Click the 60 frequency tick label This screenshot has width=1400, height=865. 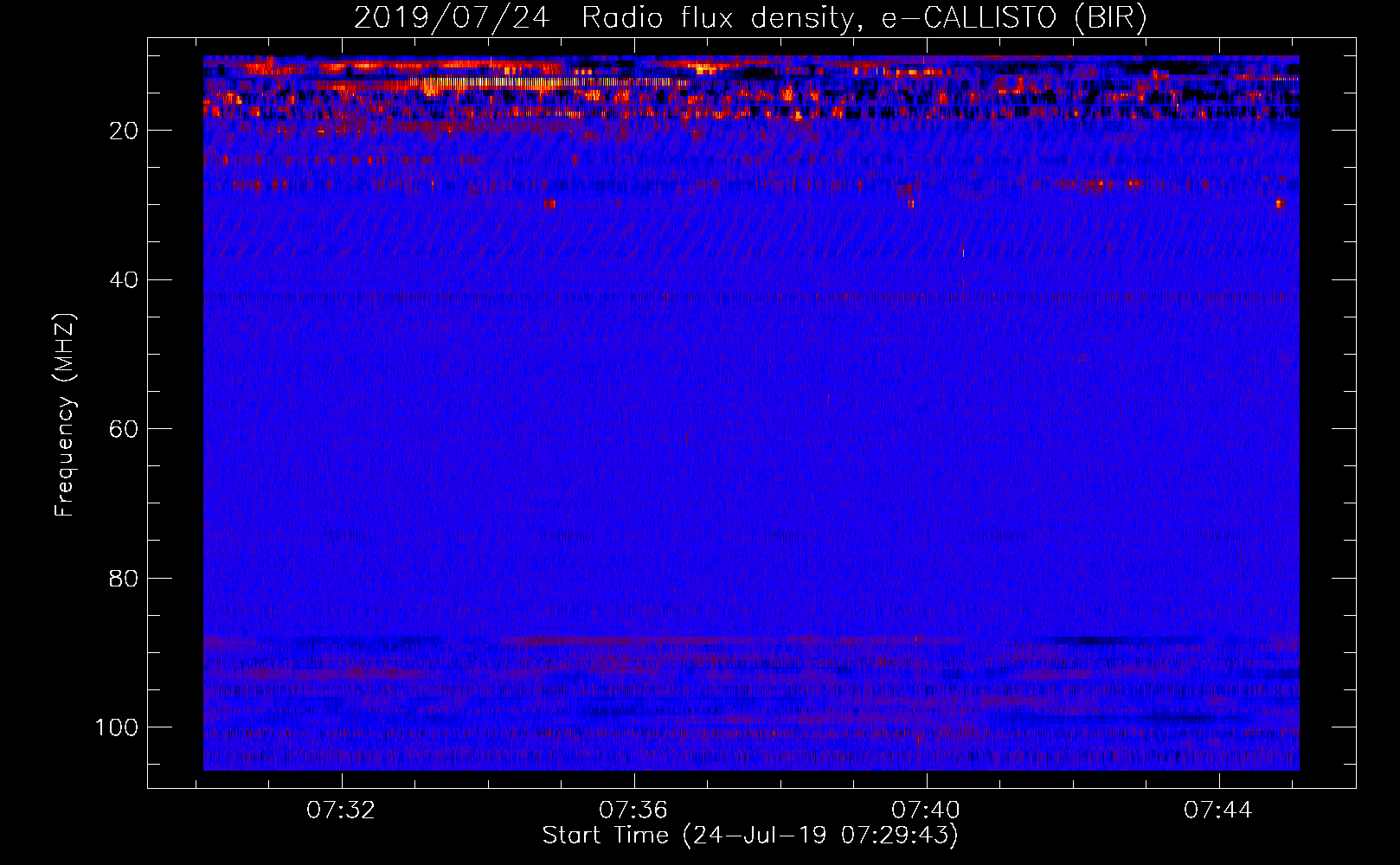pyautogui.click(x=124, y=429)
